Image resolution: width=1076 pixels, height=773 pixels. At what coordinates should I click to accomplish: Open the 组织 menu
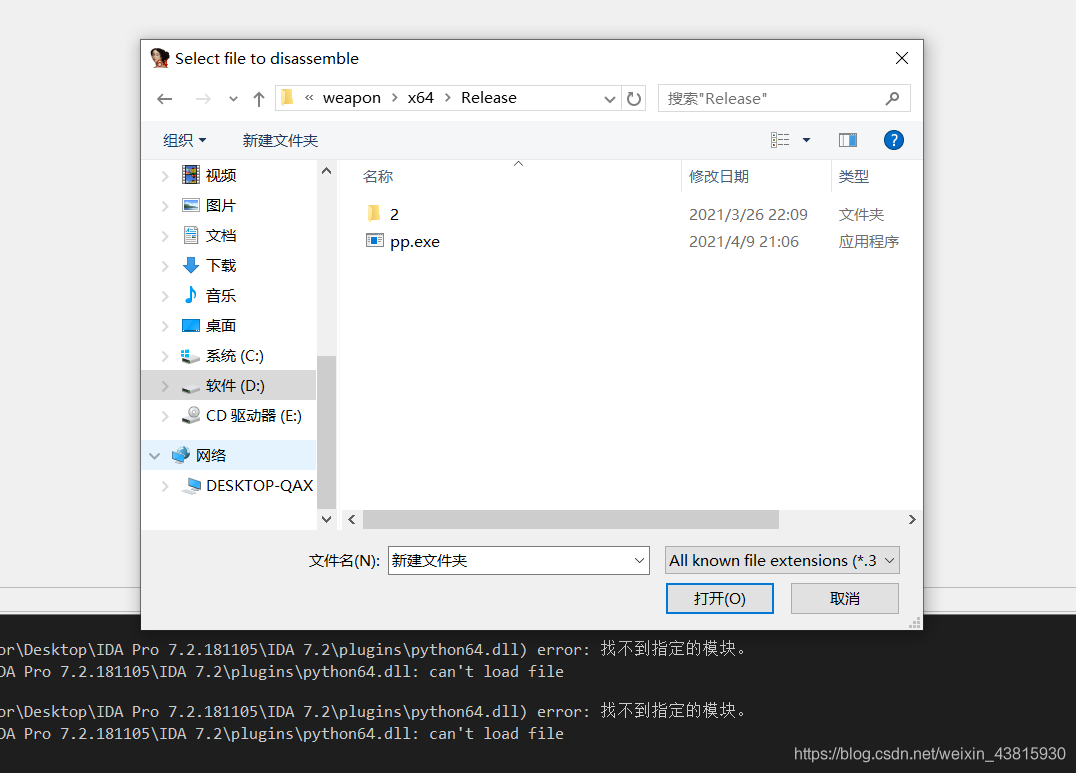184,140
